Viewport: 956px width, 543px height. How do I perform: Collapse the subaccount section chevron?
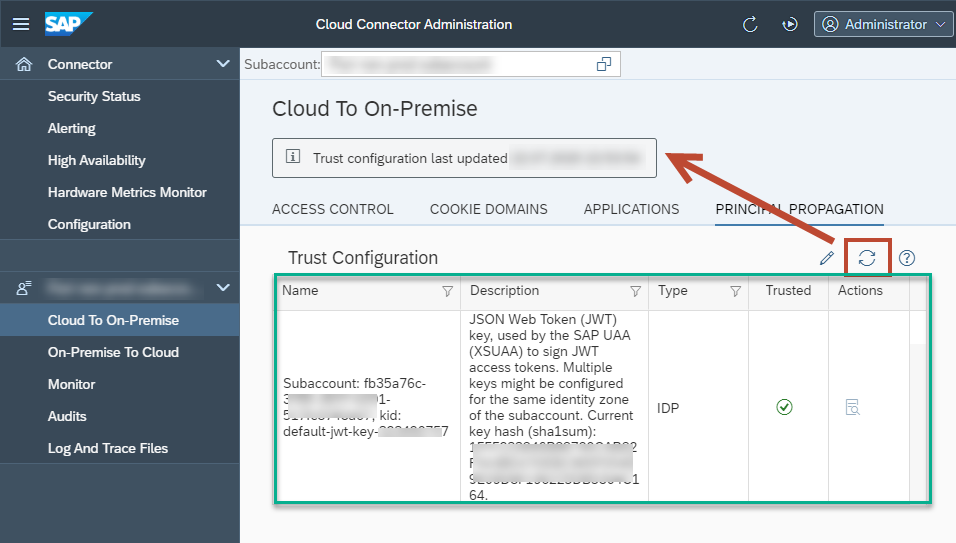point(223,287)
